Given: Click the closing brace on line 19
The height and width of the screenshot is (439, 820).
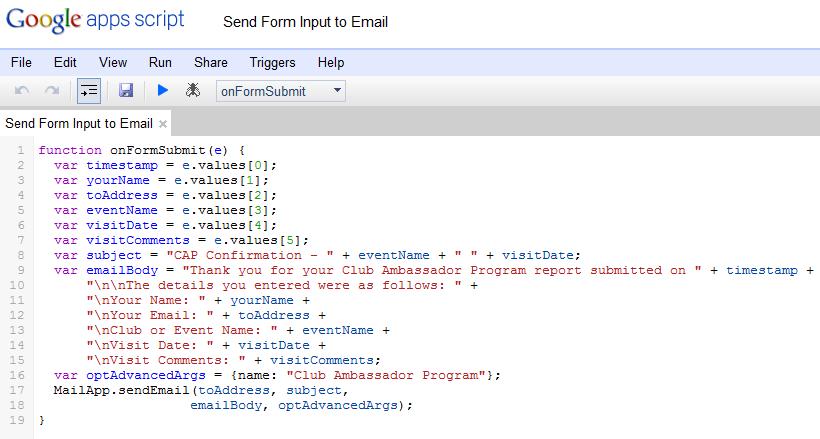Looking at the screenshot, I should [x=42, y=420].
